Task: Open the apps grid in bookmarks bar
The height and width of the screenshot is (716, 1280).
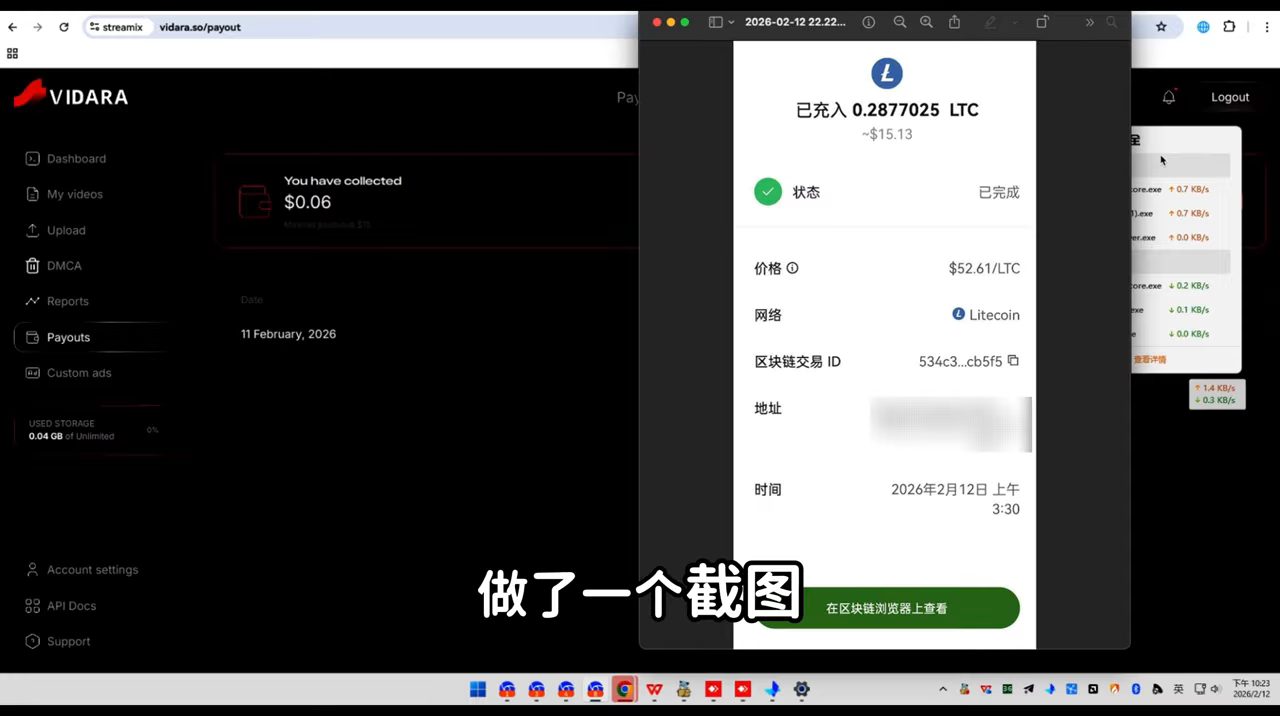Action: (12, 53)
